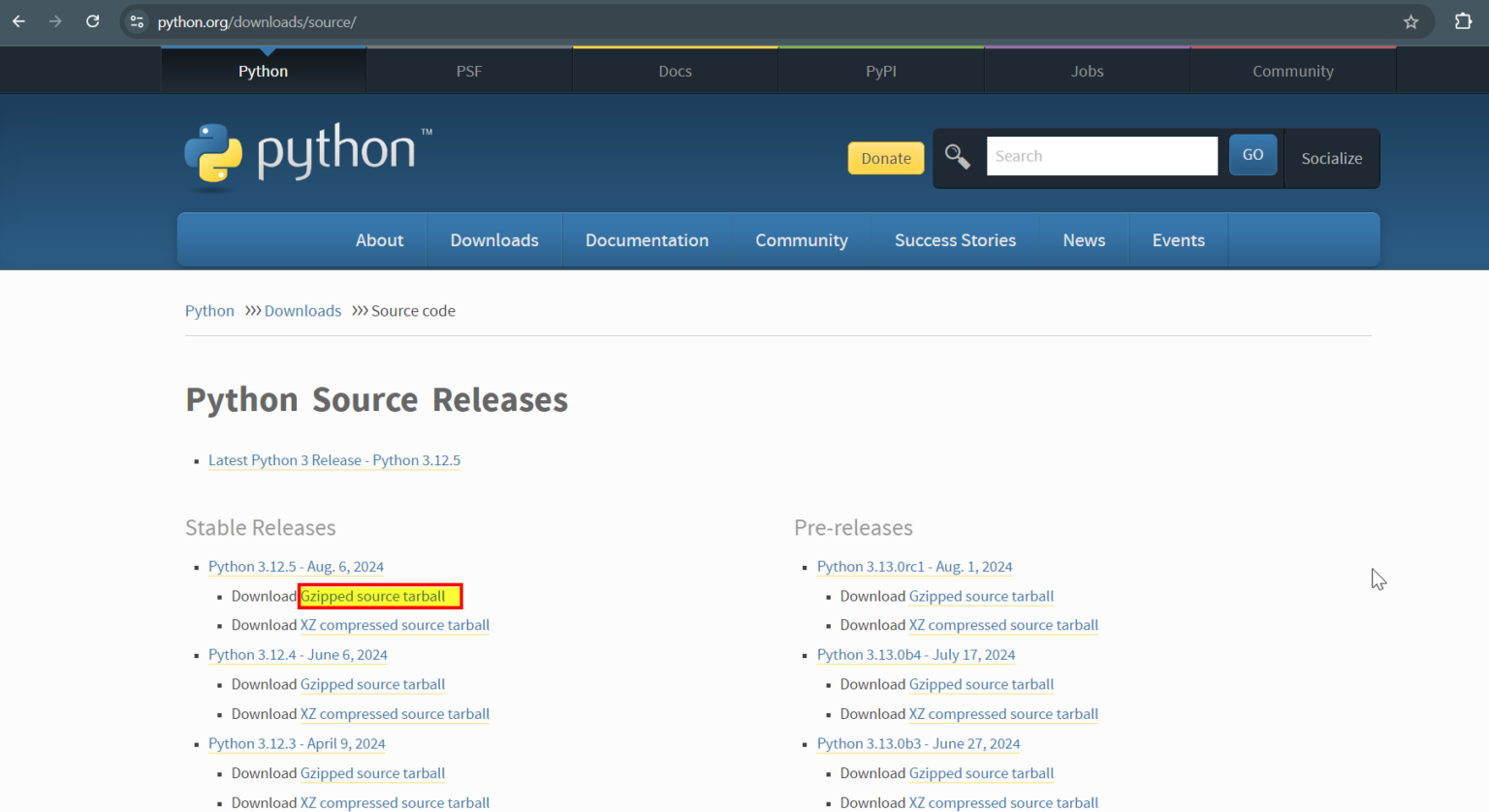Open Python 3.12.5 - Aug. 6, 2024 release
1489x812 pixels.
click(x=296, y=567)
